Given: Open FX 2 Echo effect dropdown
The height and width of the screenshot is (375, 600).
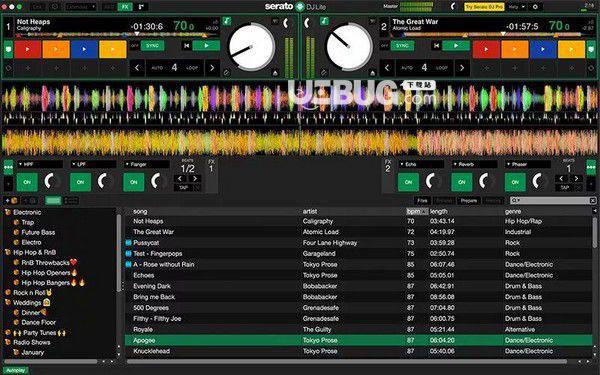Looking at the screenshot, I should pyautogui.click(x=421, y=164).
